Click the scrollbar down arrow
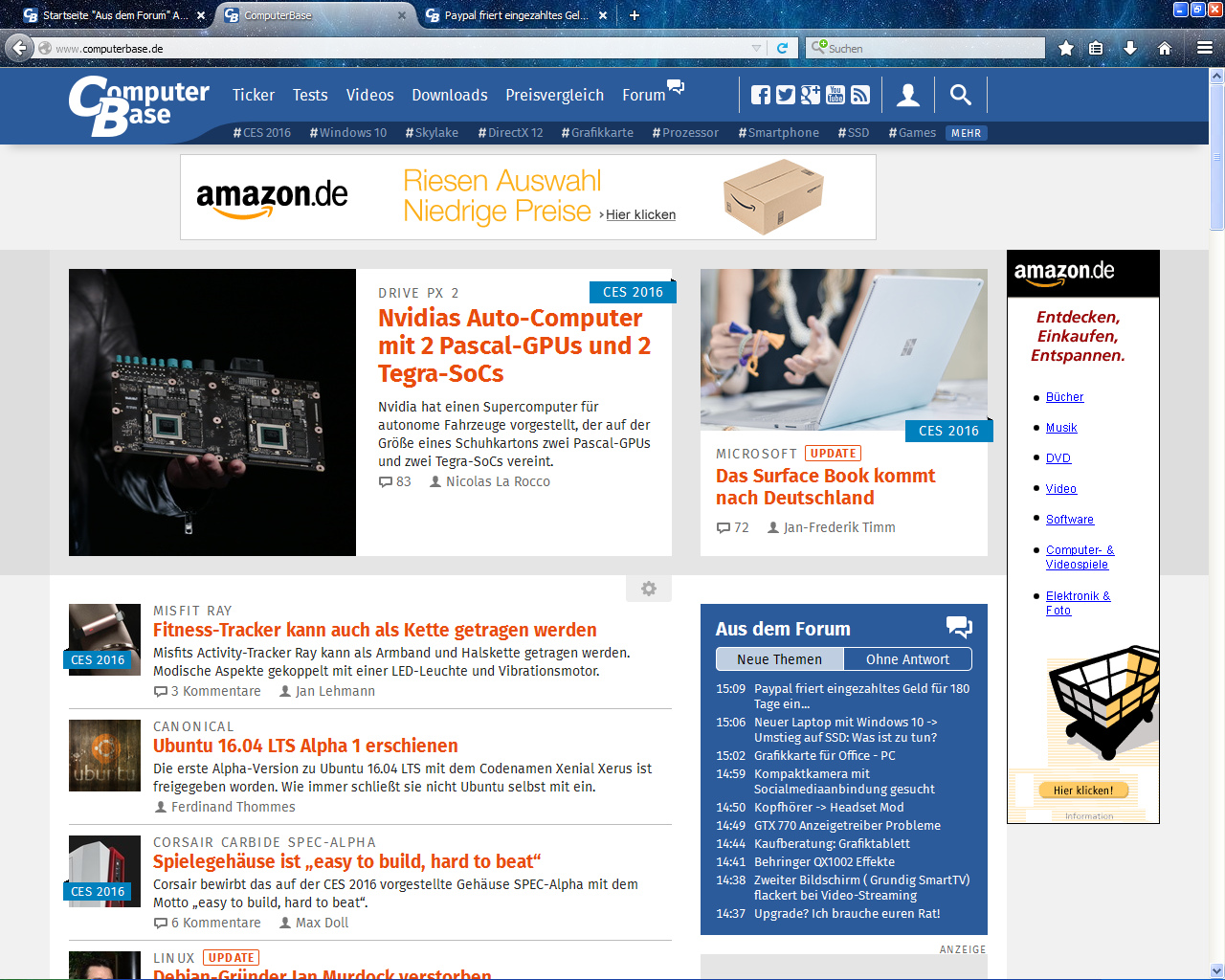1225x980 pixels. [1216, 970]
